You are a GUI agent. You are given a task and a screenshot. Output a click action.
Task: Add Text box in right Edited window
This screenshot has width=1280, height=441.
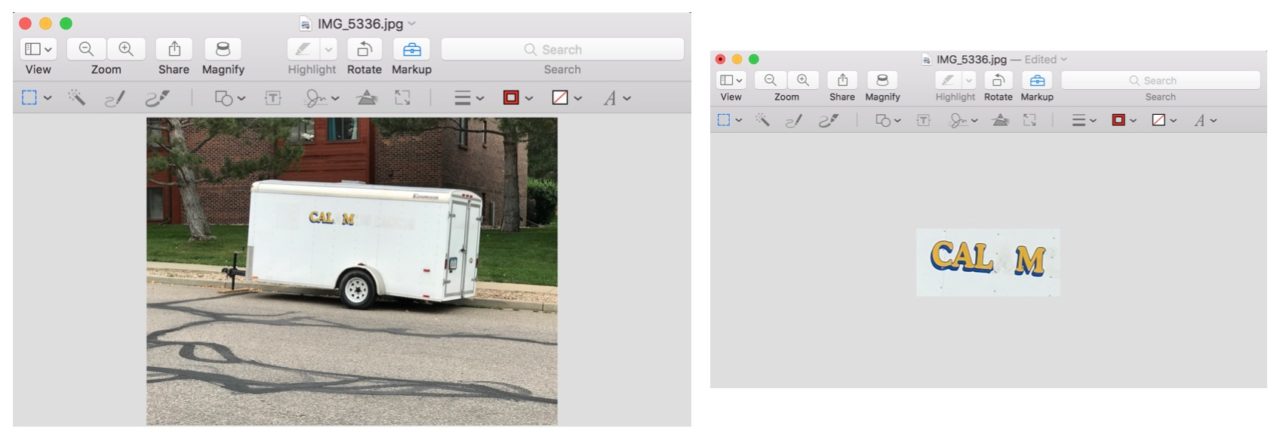(924, 120)
